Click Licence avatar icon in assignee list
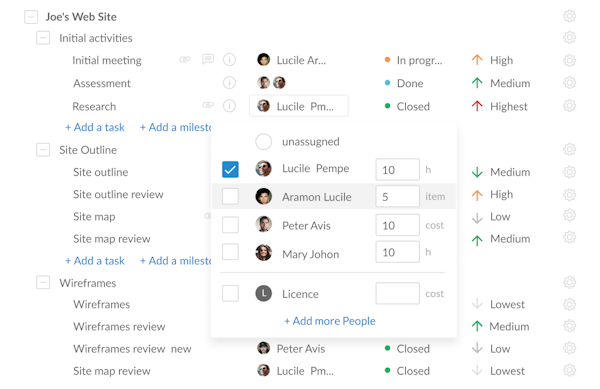Screen dimensions: 600x389 coord(264,293)
